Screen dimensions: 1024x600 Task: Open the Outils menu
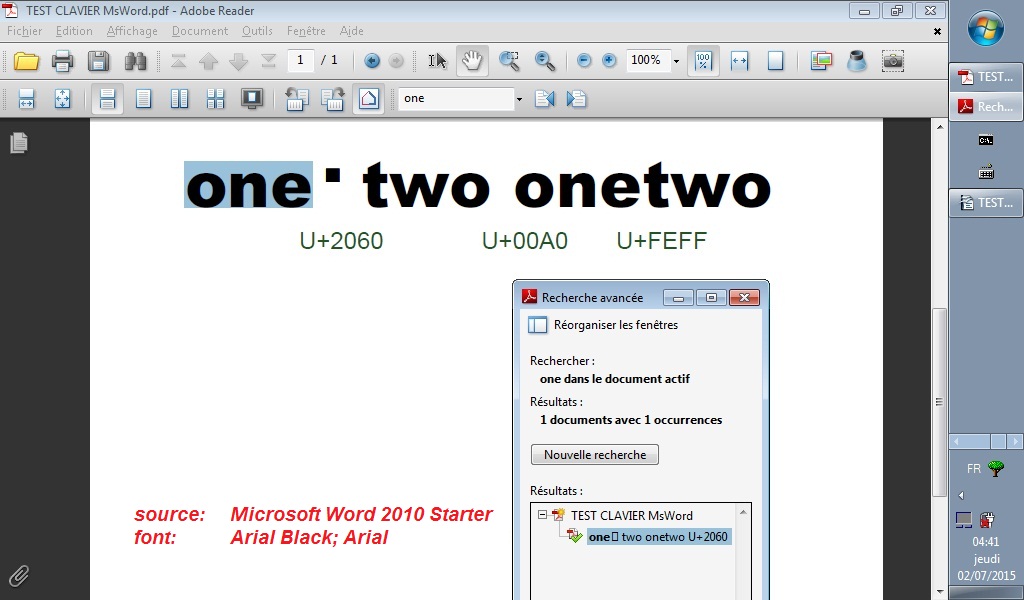[x=257, y=31]
